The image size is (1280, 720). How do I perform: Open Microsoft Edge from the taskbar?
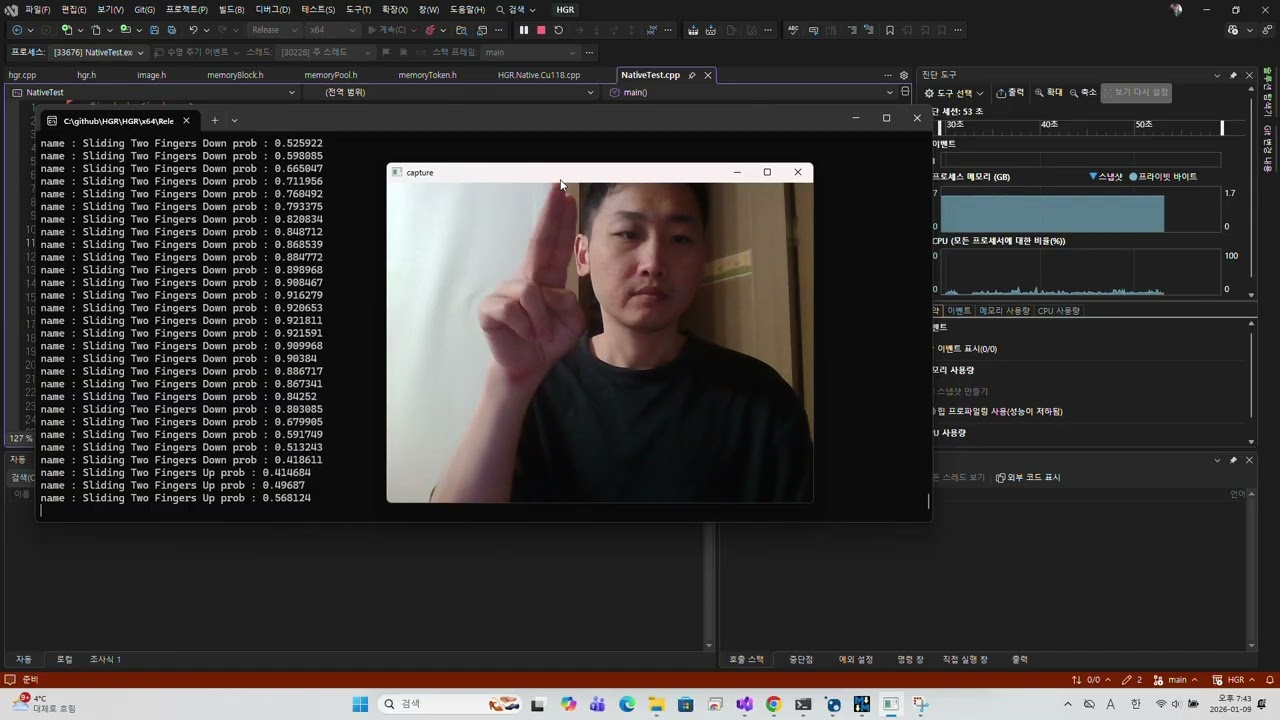(x=627, y=704)
